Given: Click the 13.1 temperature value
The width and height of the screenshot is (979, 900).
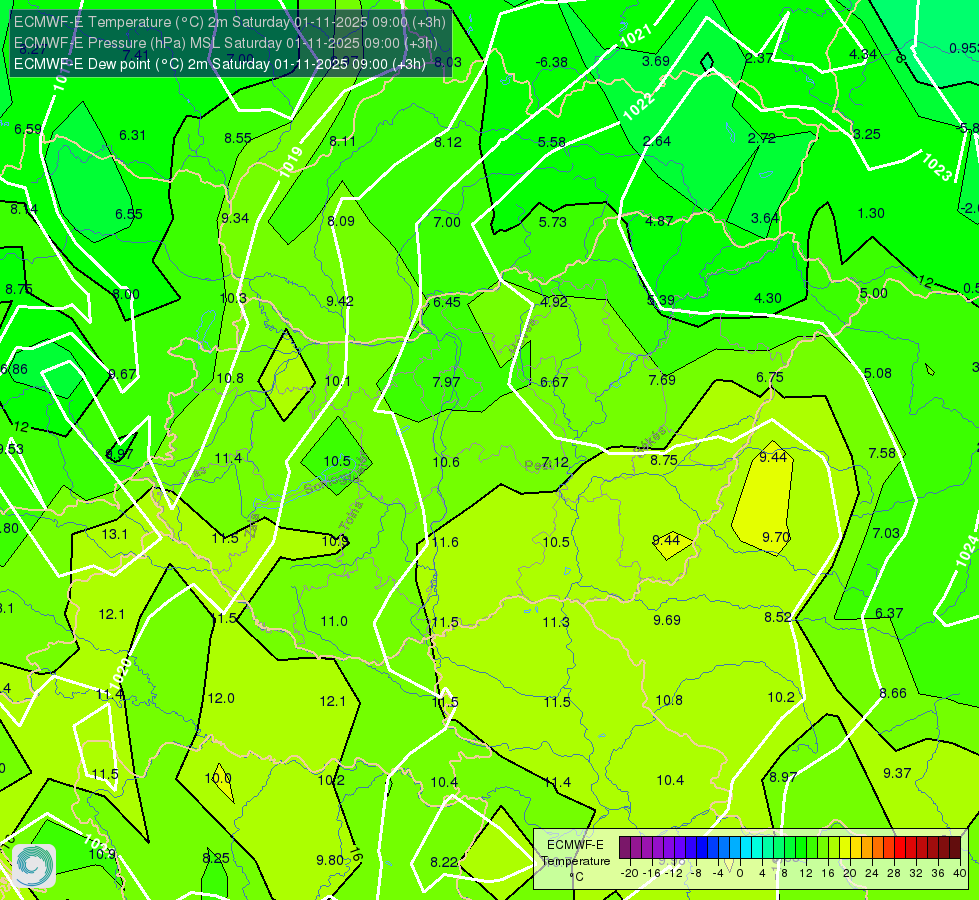Looking at the screenshot, I should (114, 534).
